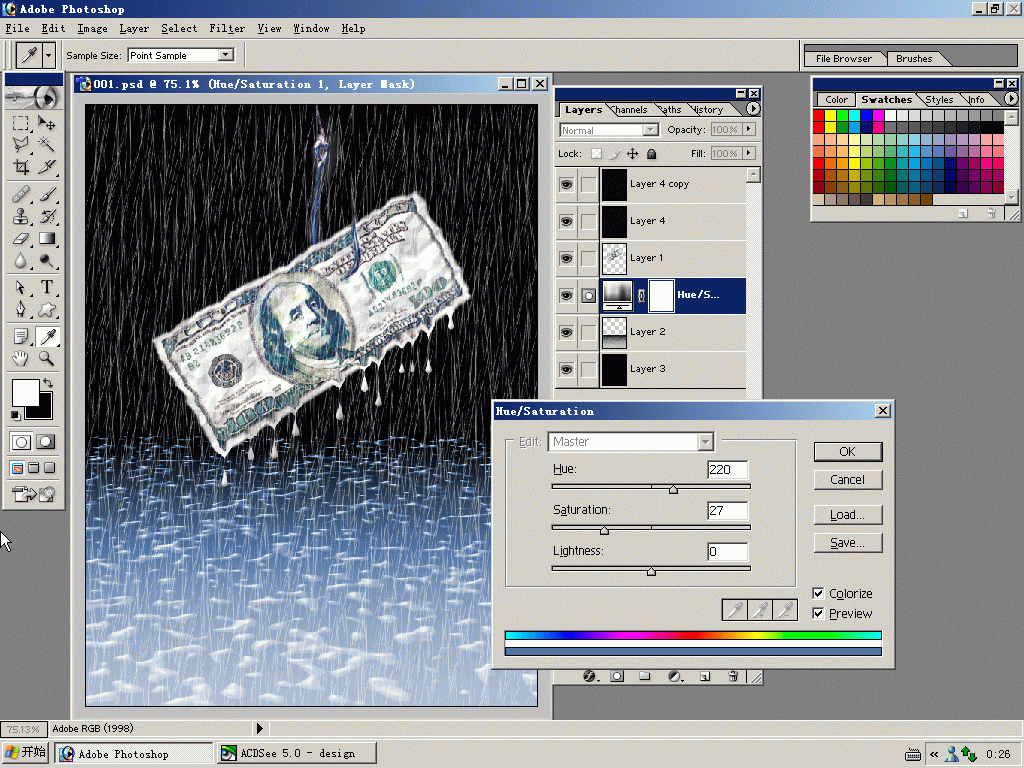Select the Hand tool

click(x=21, y=358)
